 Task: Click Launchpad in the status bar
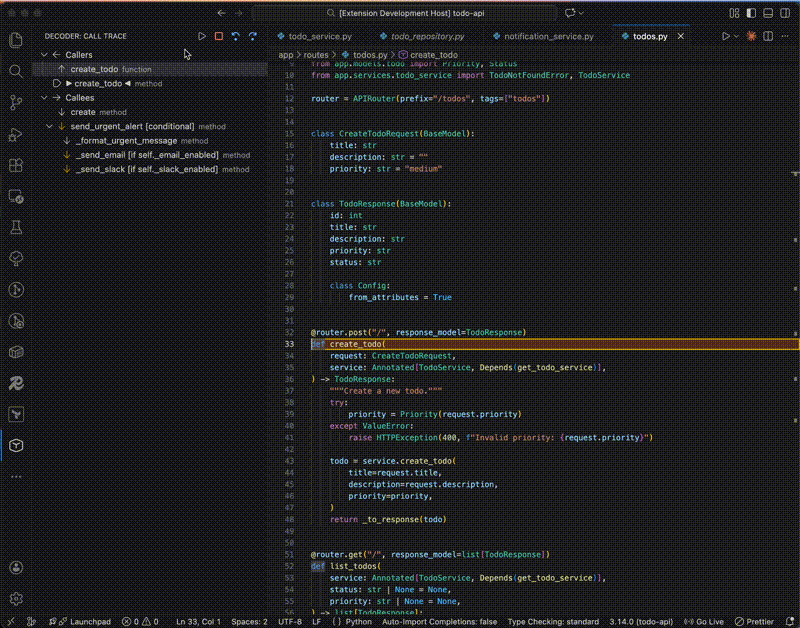point(89,621)
